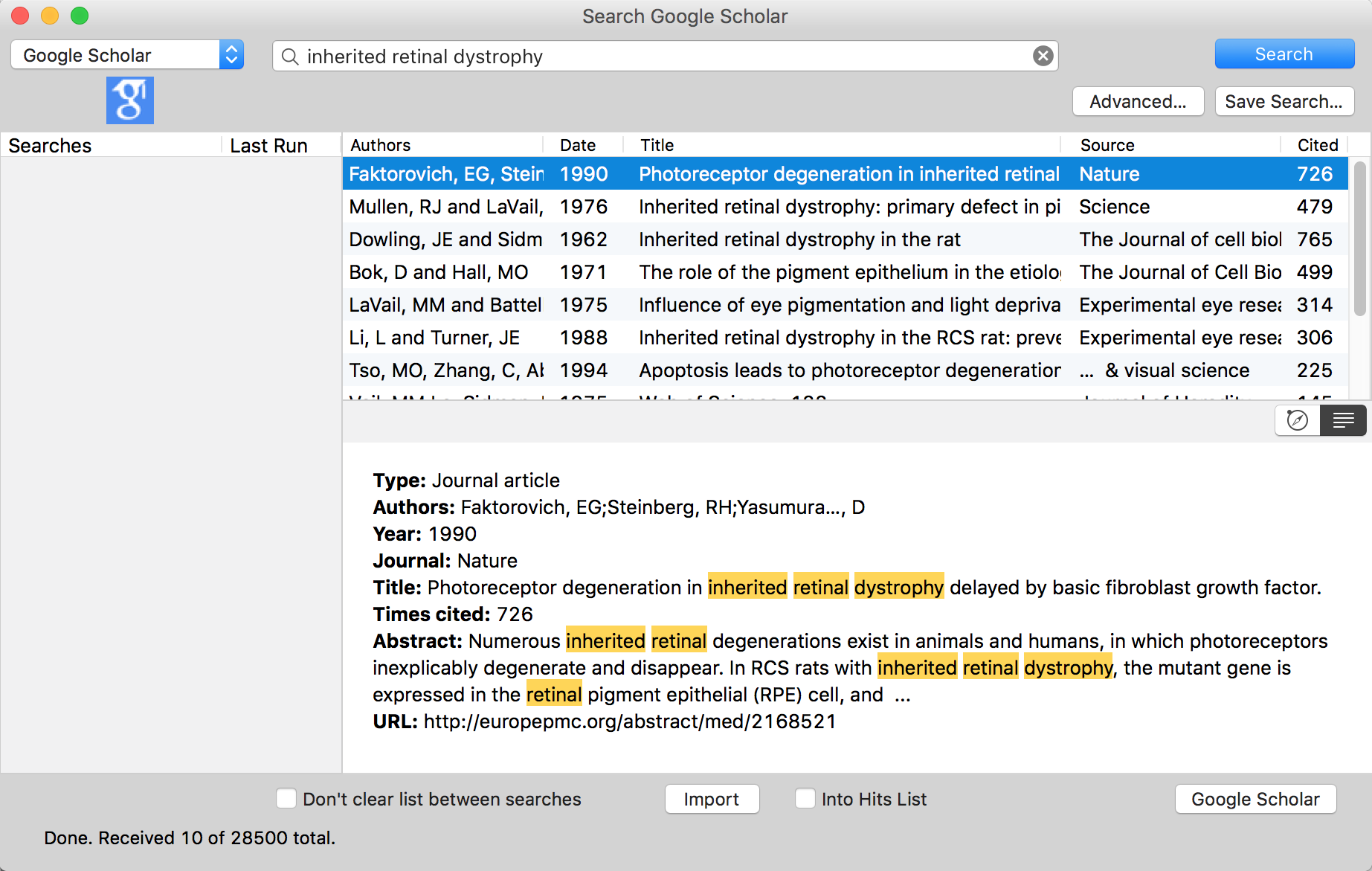This screenshot has width=1372, height=871.
Task: Clear the search field with the X icon
Action: click(1043, 56)
